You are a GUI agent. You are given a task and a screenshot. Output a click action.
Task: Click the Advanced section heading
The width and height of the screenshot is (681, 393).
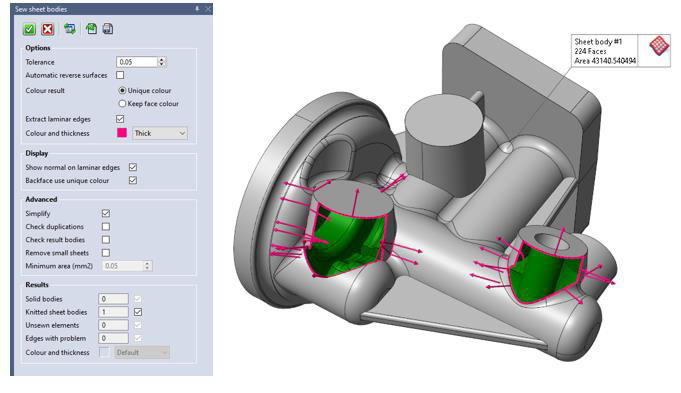pyautogui.click(x=41, y=199)
